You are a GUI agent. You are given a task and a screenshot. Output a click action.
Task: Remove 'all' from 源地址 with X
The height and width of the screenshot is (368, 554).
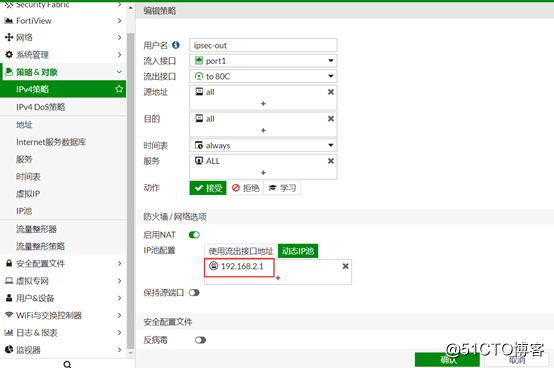tap(331, 92)
